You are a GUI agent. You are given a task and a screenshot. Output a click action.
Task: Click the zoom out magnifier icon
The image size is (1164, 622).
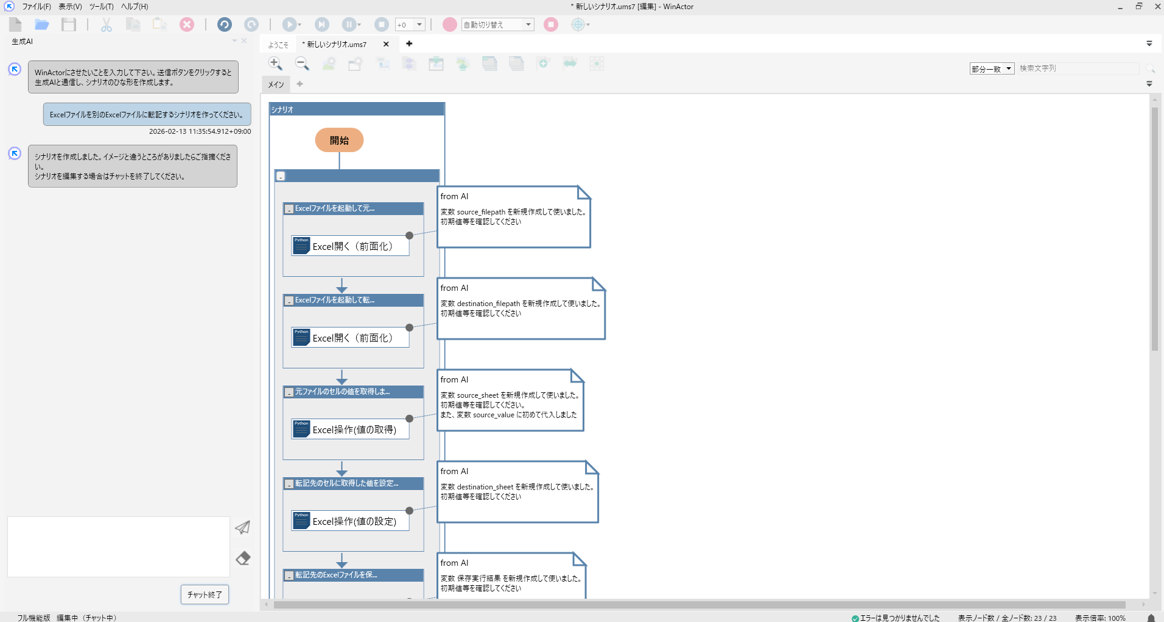click(302, 64)
